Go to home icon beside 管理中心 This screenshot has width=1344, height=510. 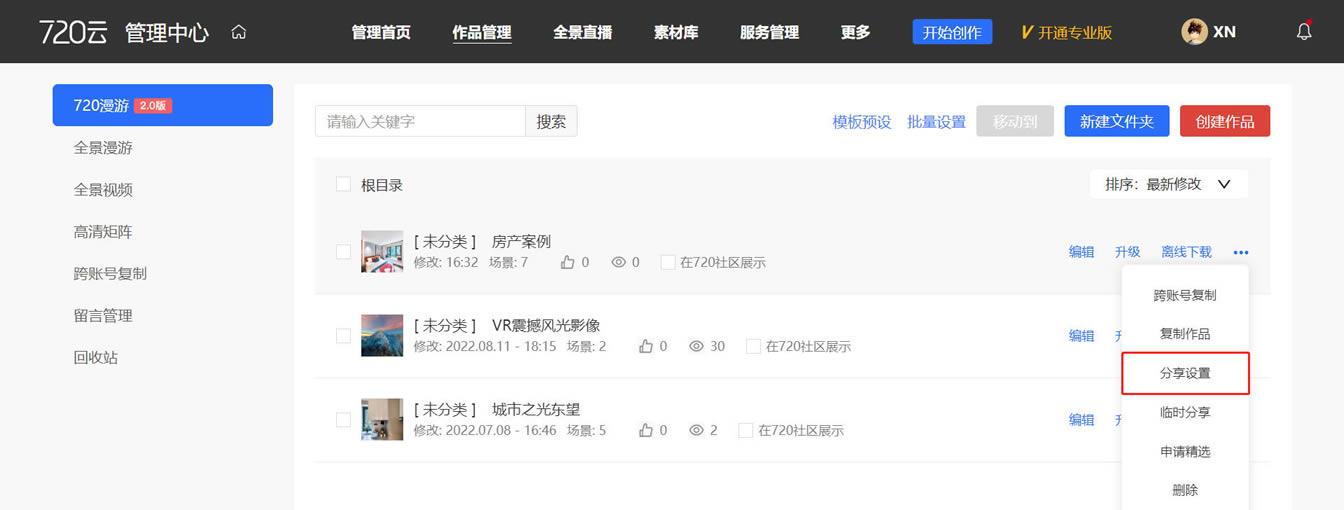(x=238, y=32)
